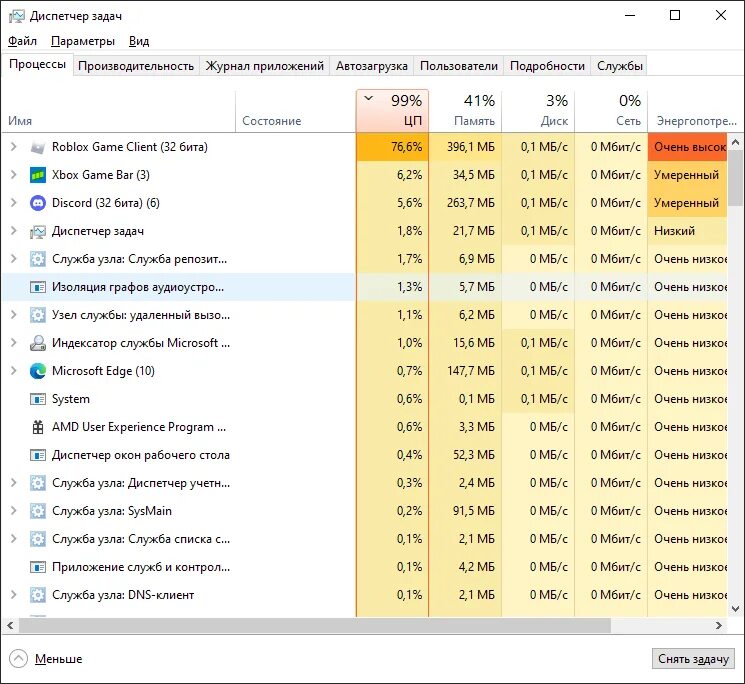
Task: Switch to the Подробности tab
Action: [x=547, y=66]
